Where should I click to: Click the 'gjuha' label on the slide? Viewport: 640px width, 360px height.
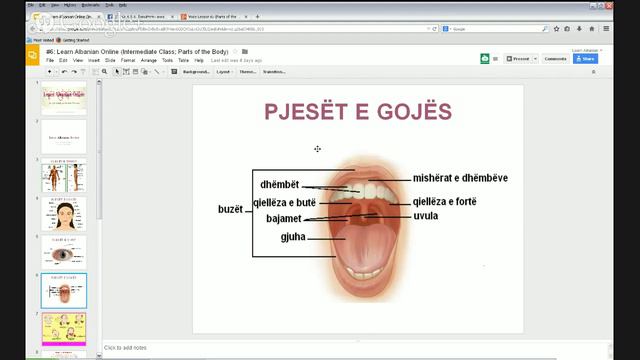293,237
